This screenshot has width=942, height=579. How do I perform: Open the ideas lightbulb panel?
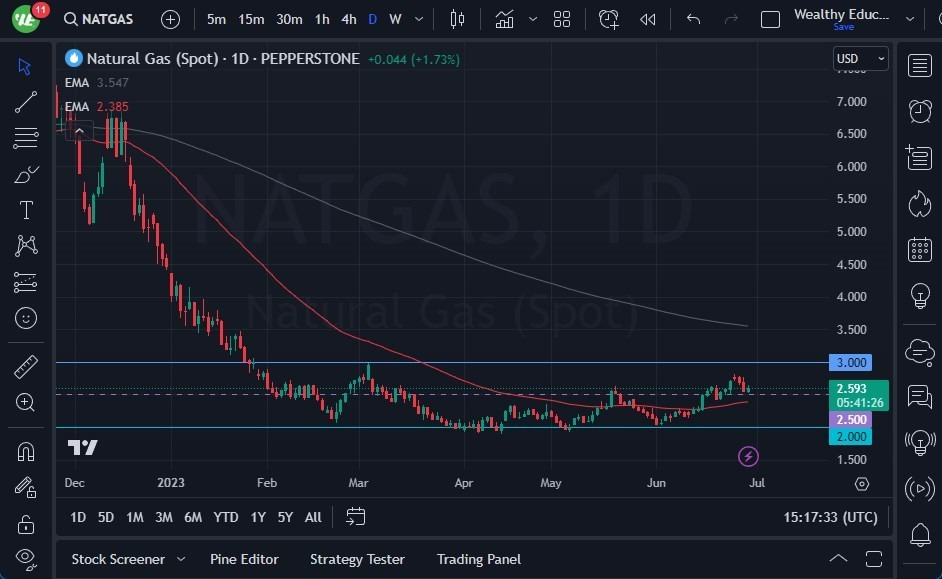(920, 296)
